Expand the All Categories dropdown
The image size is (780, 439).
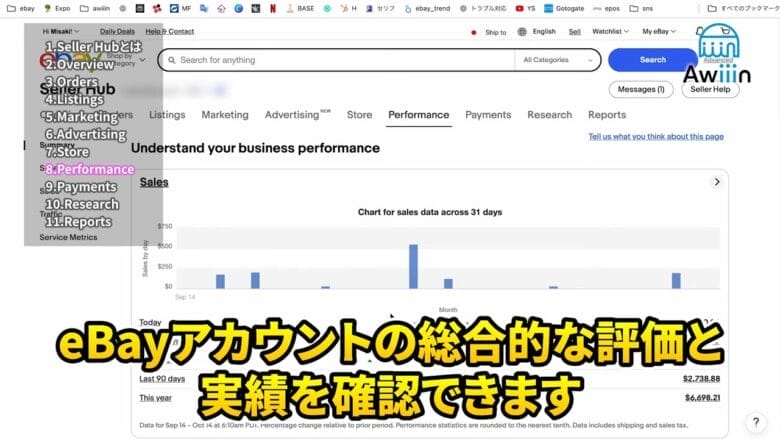pyautogui.click(x=559, y=60)
